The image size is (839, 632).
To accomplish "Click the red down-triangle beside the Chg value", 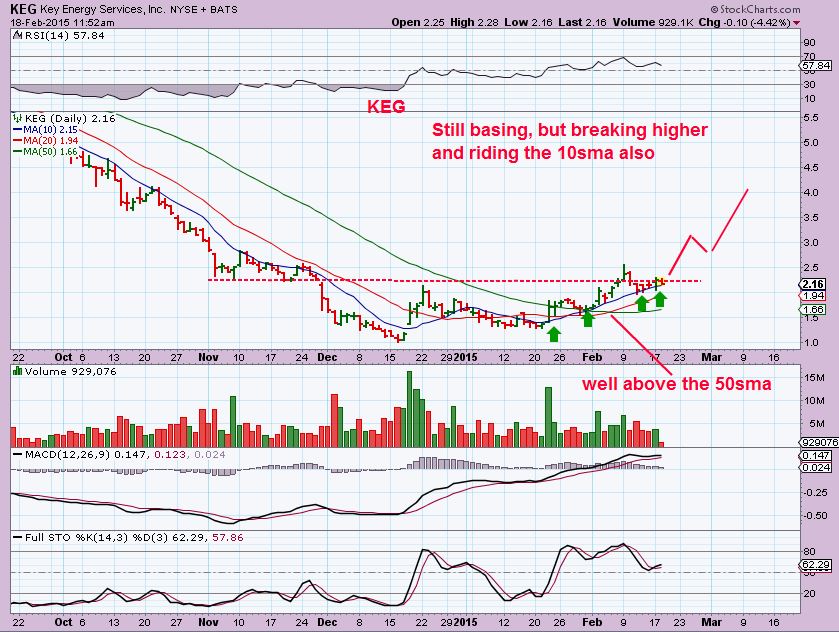I will click(x=797, y=23).
